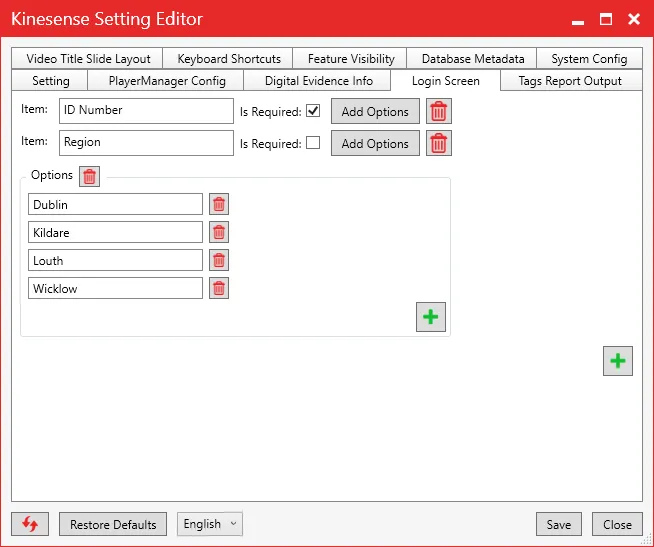Image resolution: width=654 pixels, height=547 pixels.
Task: Open the Keyboard Shortcuts tab
Action: pyautogui.click(x=229, y=58)
